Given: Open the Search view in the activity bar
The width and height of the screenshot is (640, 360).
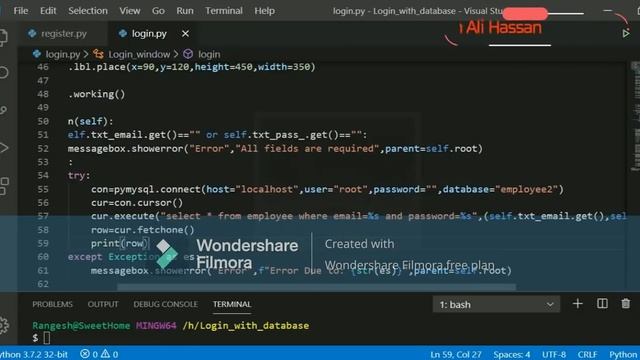Looking at the screenshot, I should (x=3, y=73).
